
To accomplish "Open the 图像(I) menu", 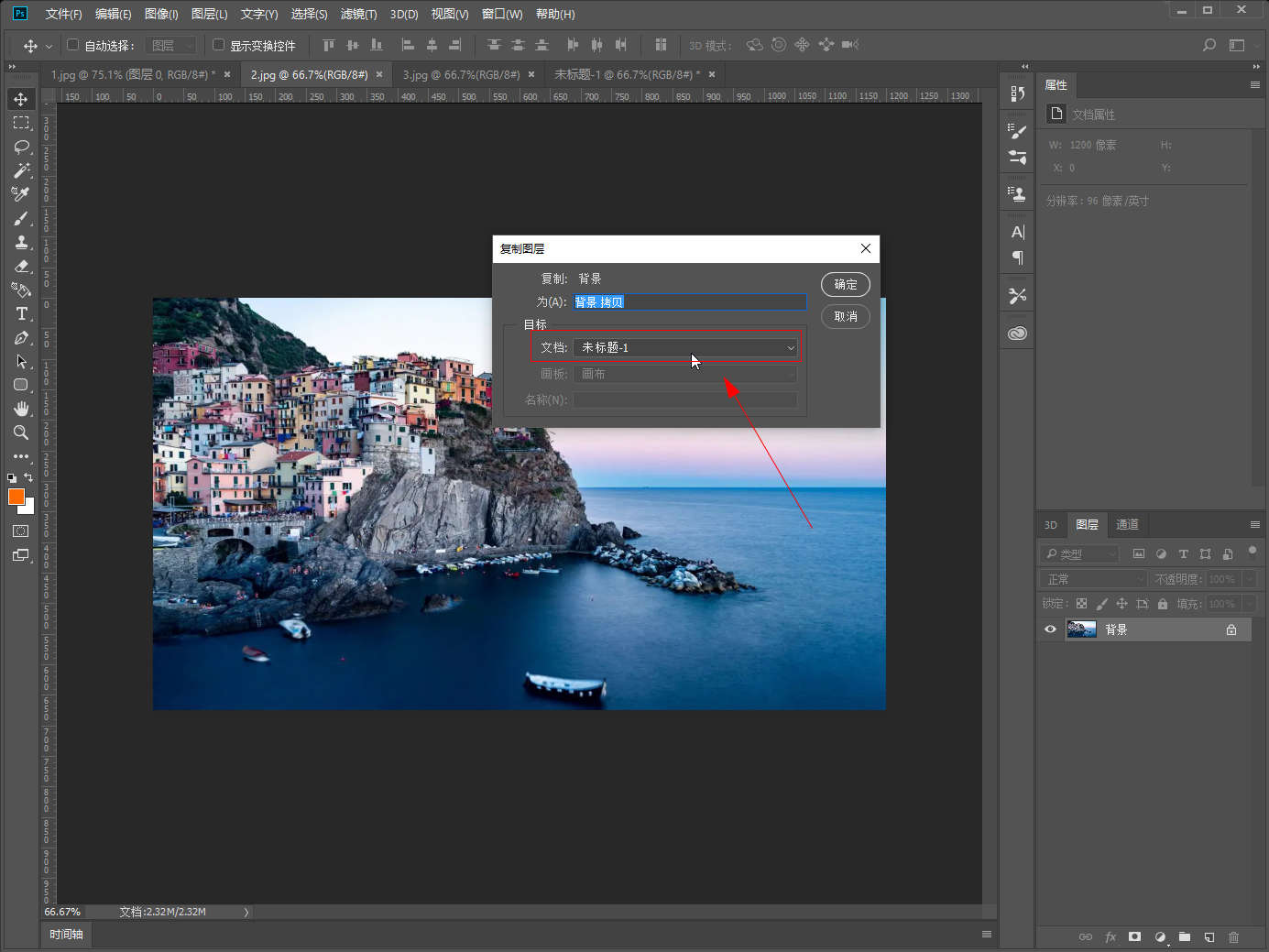I will pos(161,14).
